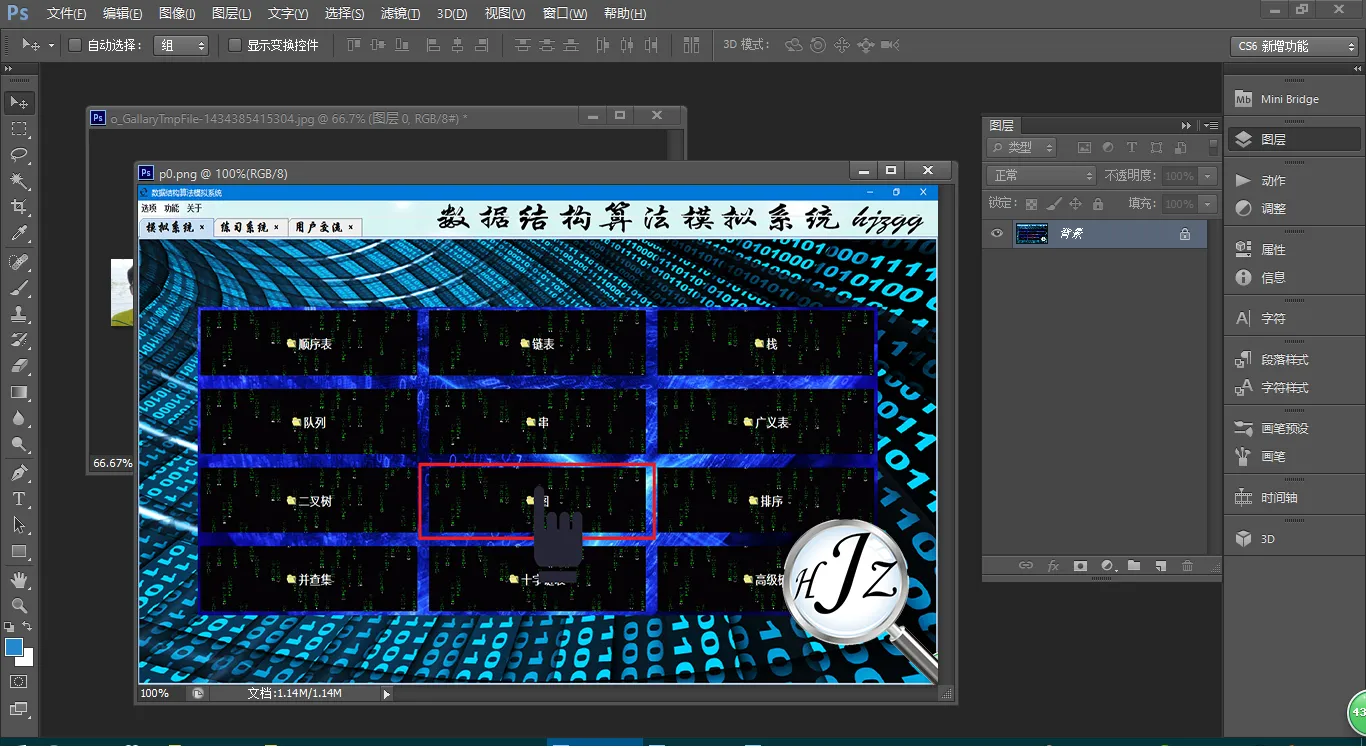This screenshot has width=1366, height=748.
Task: Expand the Move tool preset picker arrow
Action: (x=51, y=46)
